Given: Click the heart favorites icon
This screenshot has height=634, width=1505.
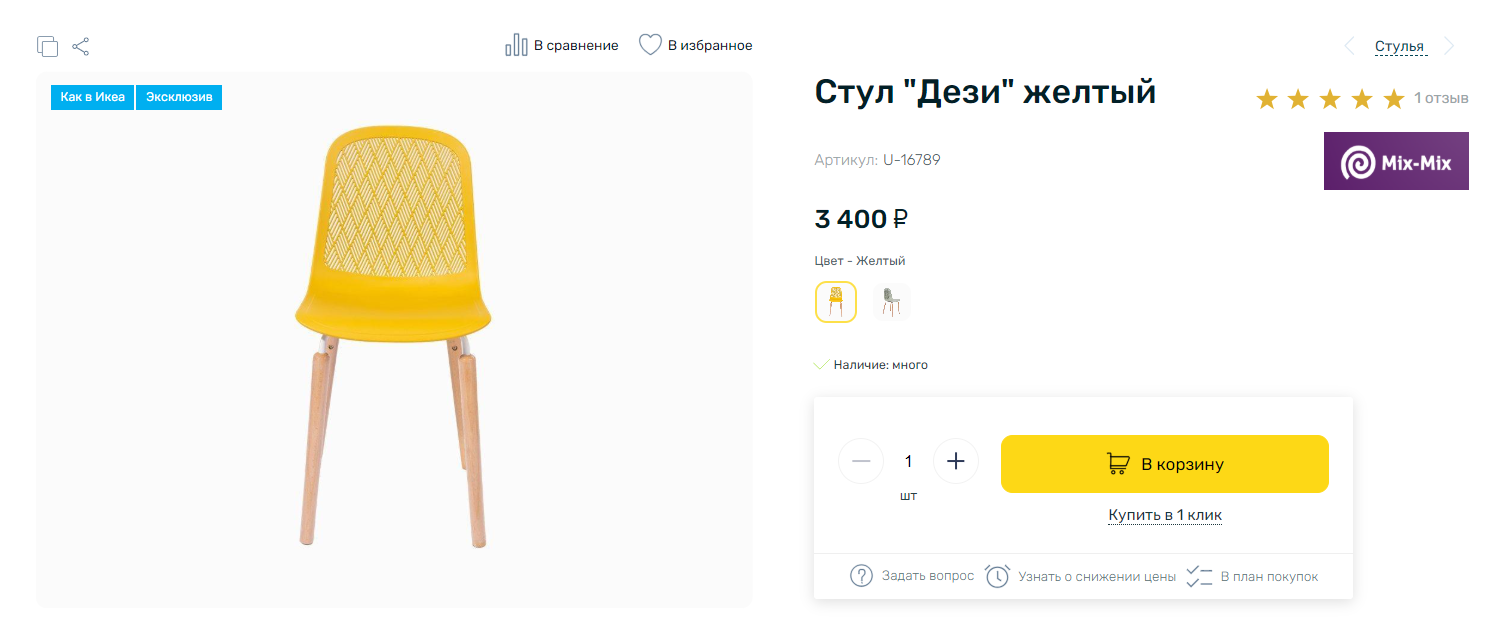Looking at the screenshot, I should point(651,45).
